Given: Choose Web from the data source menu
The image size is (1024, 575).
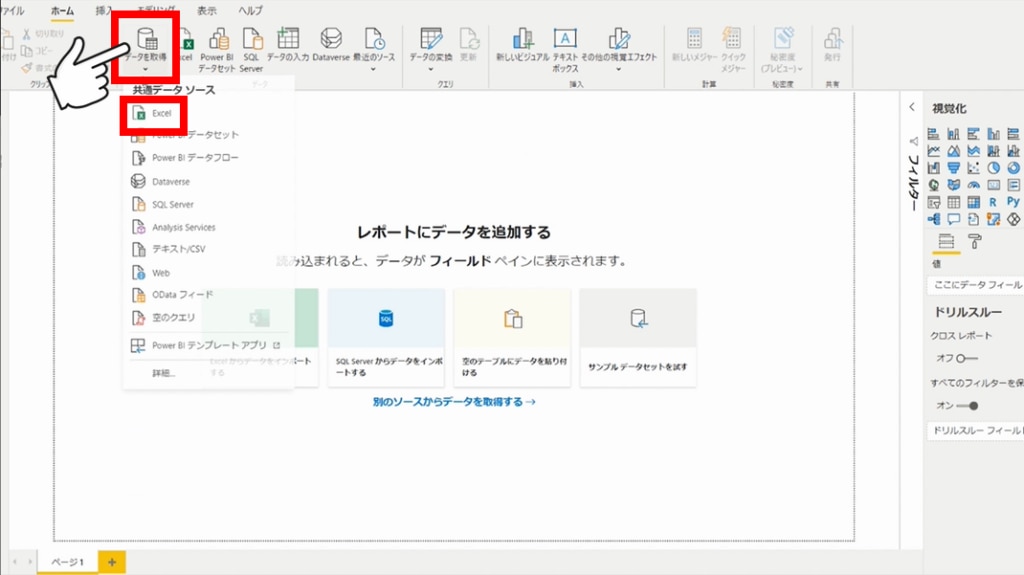Looking at the screenshot, I should click(x=208, y=272).
